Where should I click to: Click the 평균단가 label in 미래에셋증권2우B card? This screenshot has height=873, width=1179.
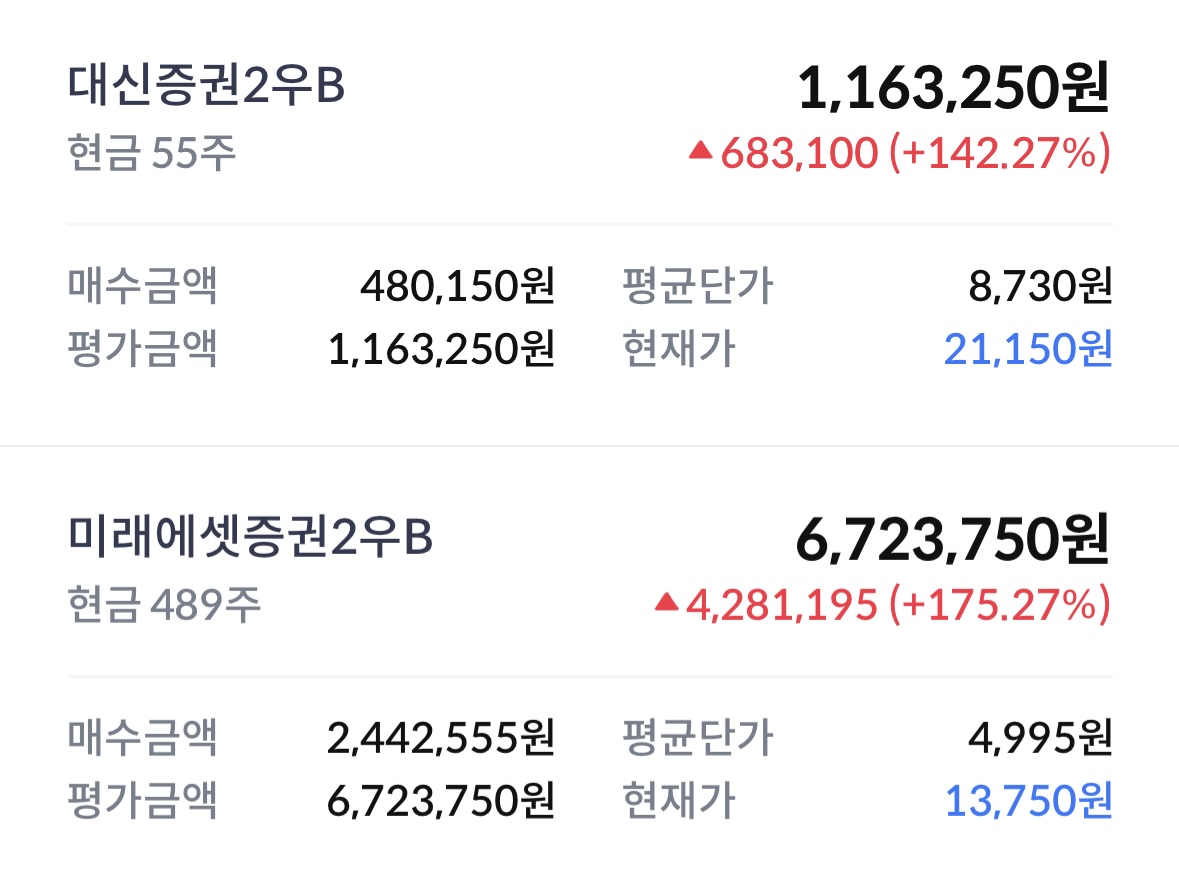pos(697,739)
